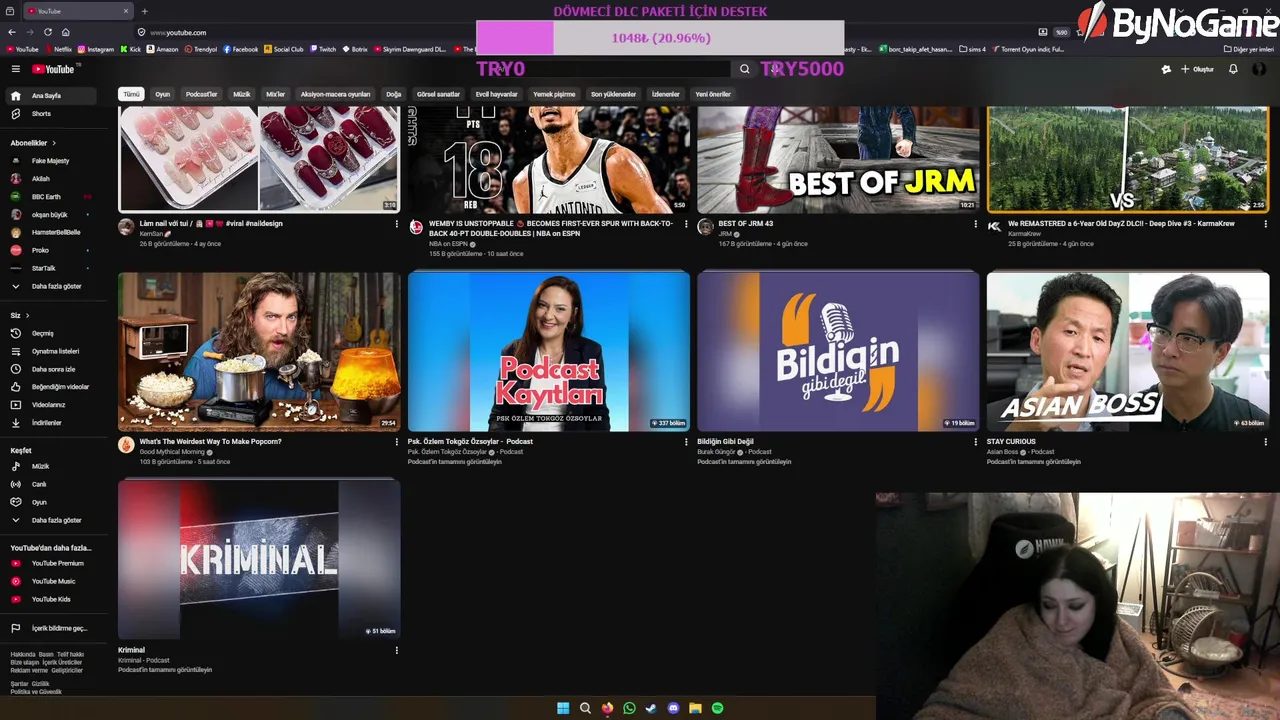This screenshot has width=1280, height=720.
Task: Open Good Mythical Morning channel name
Action: [173, 452]
